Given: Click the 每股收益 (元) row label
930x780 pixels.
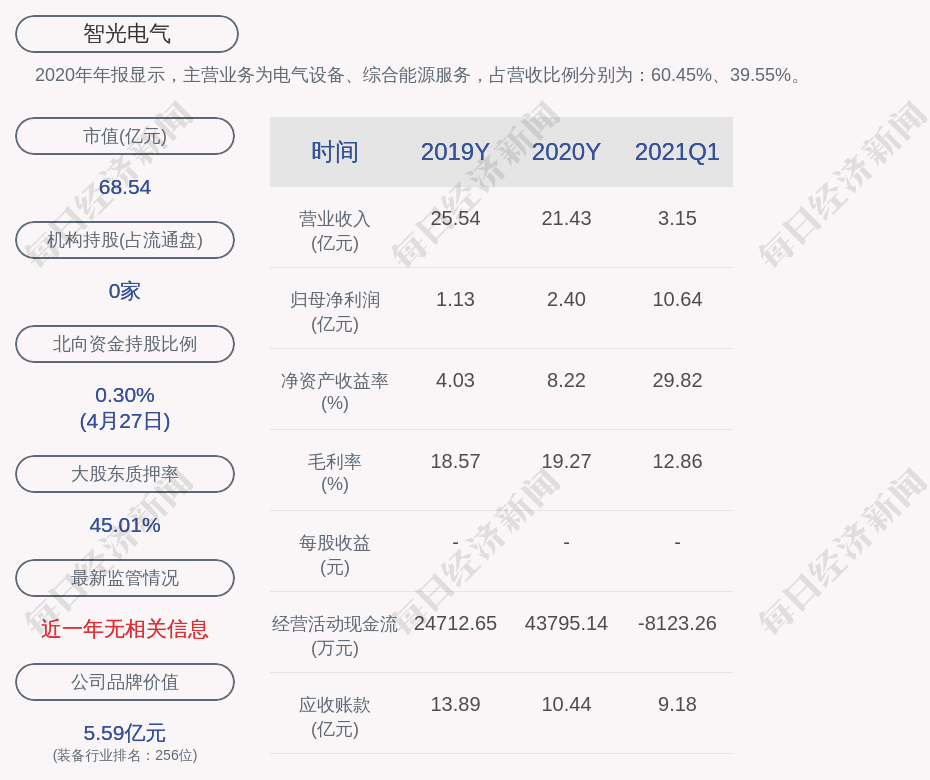Looking at the screenshot, I should coord(335,555).
